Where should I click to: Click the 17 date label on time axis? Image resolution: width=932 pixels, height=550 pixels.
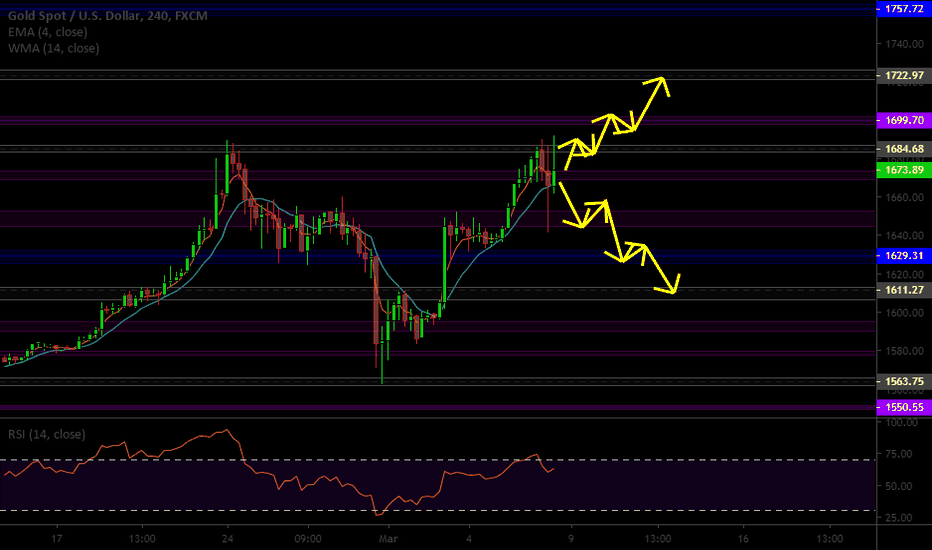(56, 539)
